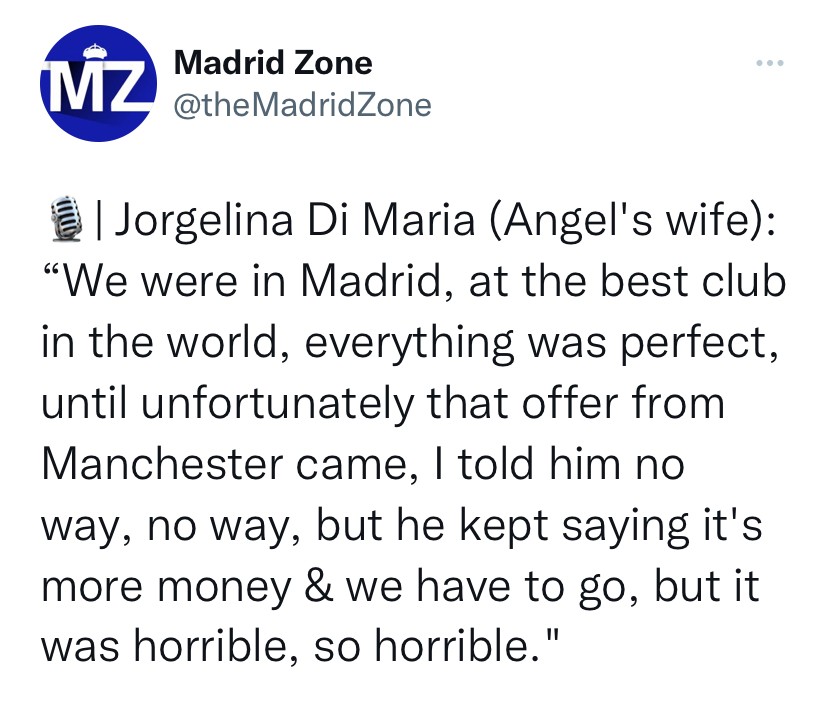828x702 pixels.
Task: Open the three-dot more options menu
Action: click(x=768, y=64)
